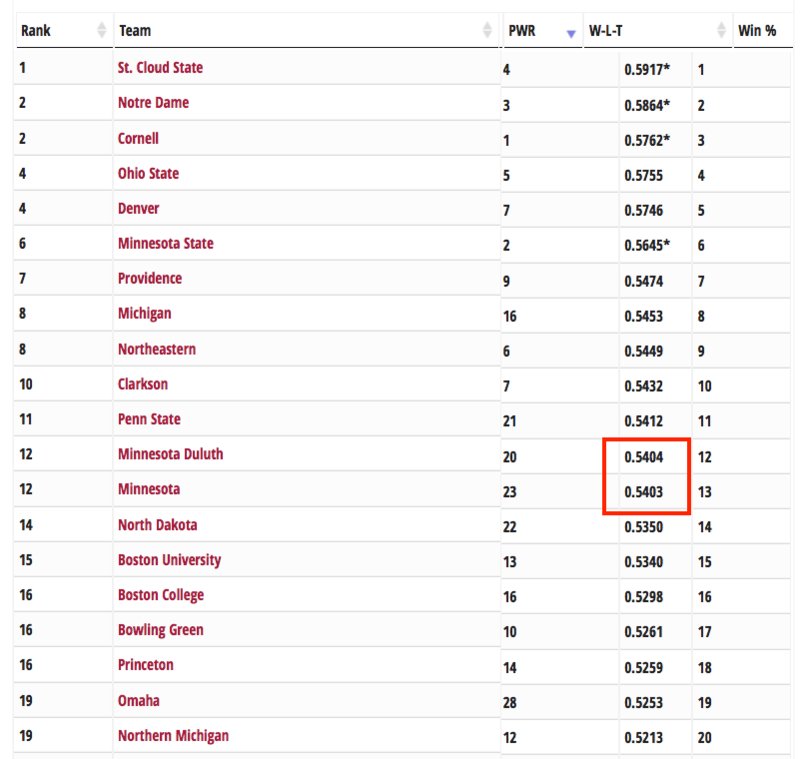Go to the Ohio State team link
802x759 pixels.
148,173
